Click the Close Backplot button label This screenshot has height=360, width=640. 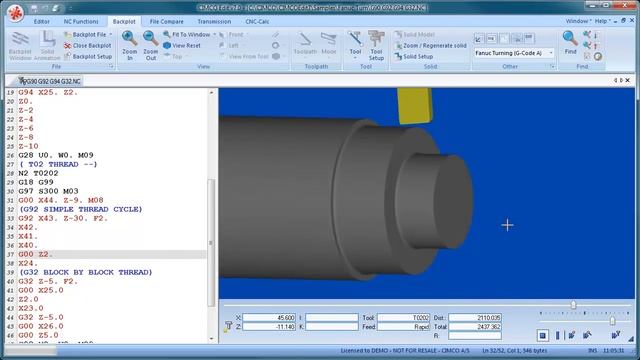92,46
